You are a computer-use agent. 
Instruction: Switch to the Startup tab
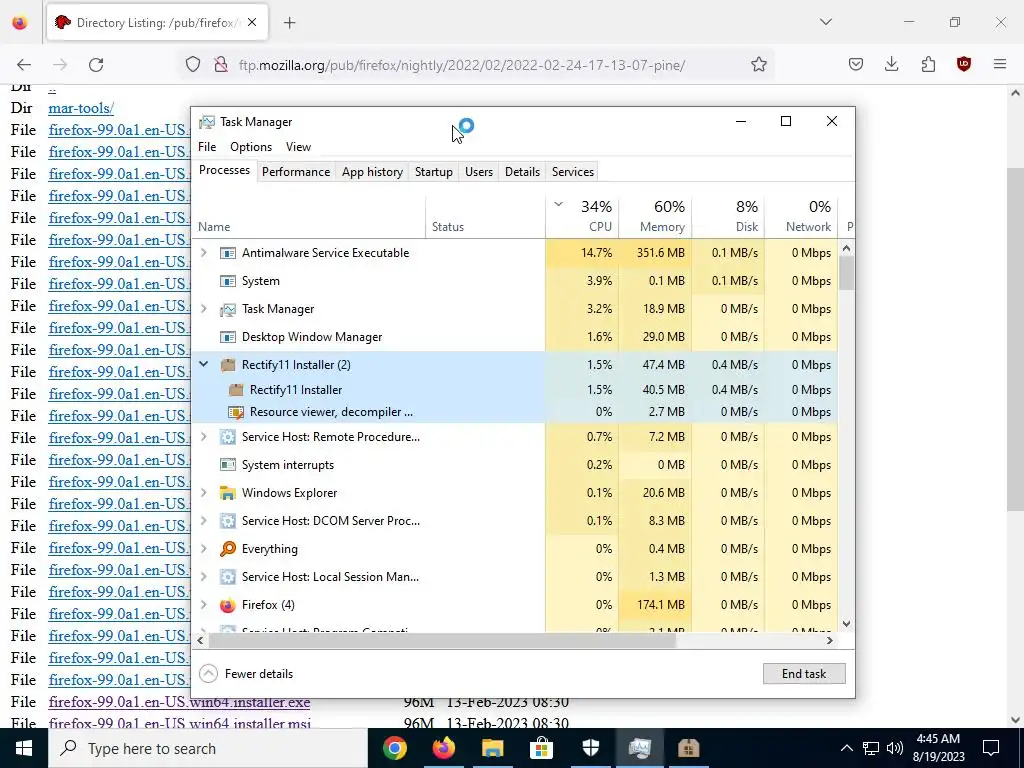click(434, 172)
